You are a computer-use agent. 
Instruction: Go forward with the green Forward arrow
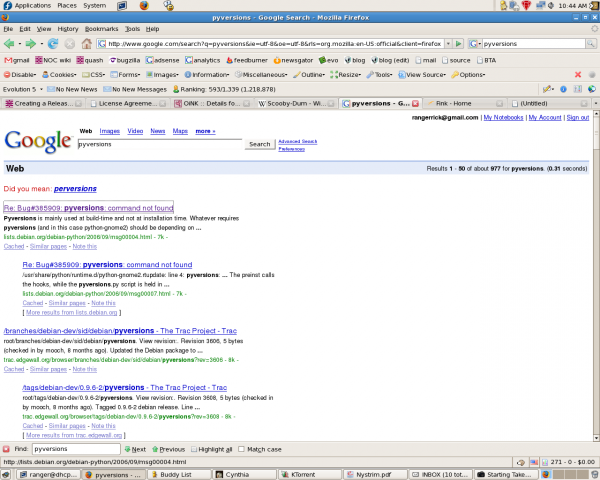pos(31,44)
